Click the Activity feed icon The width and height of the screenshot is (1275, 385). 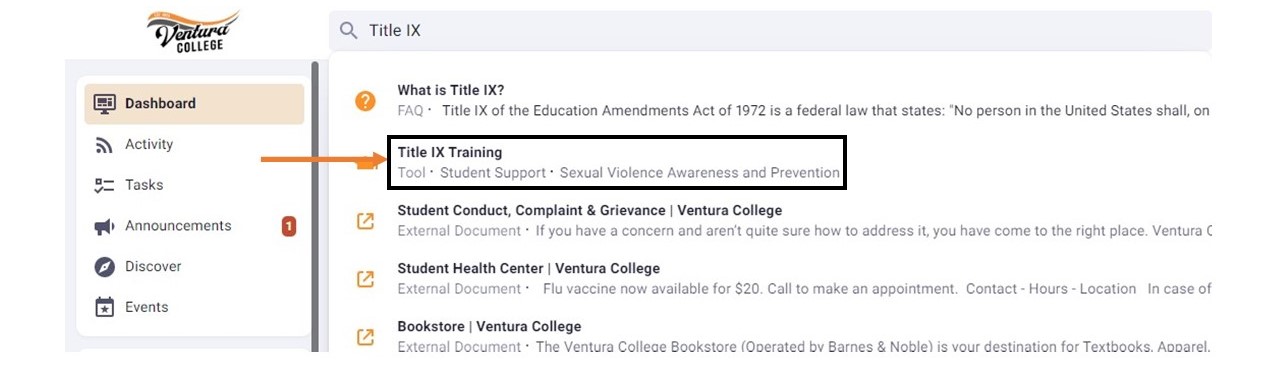(104, 145)
